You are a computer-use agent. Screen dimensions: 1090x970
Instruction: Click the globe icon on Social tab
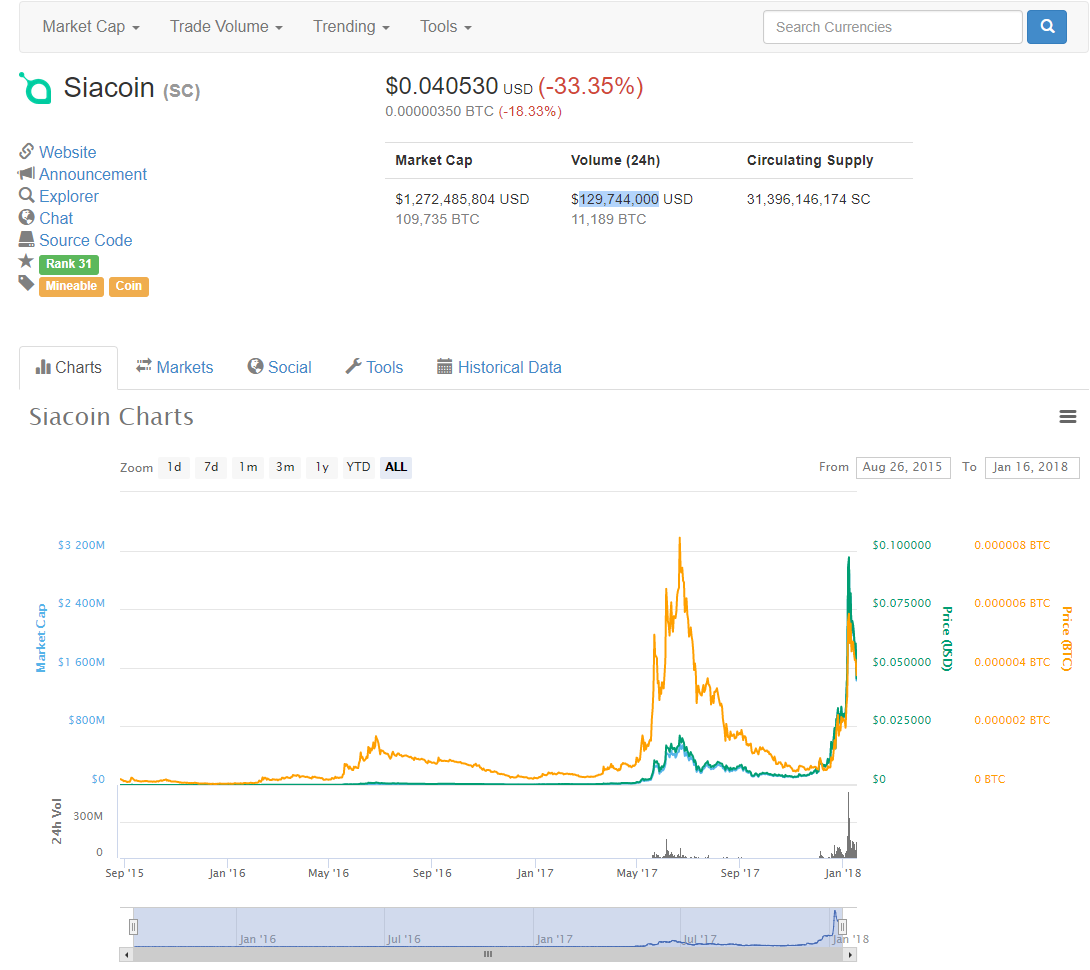(255, 366)
